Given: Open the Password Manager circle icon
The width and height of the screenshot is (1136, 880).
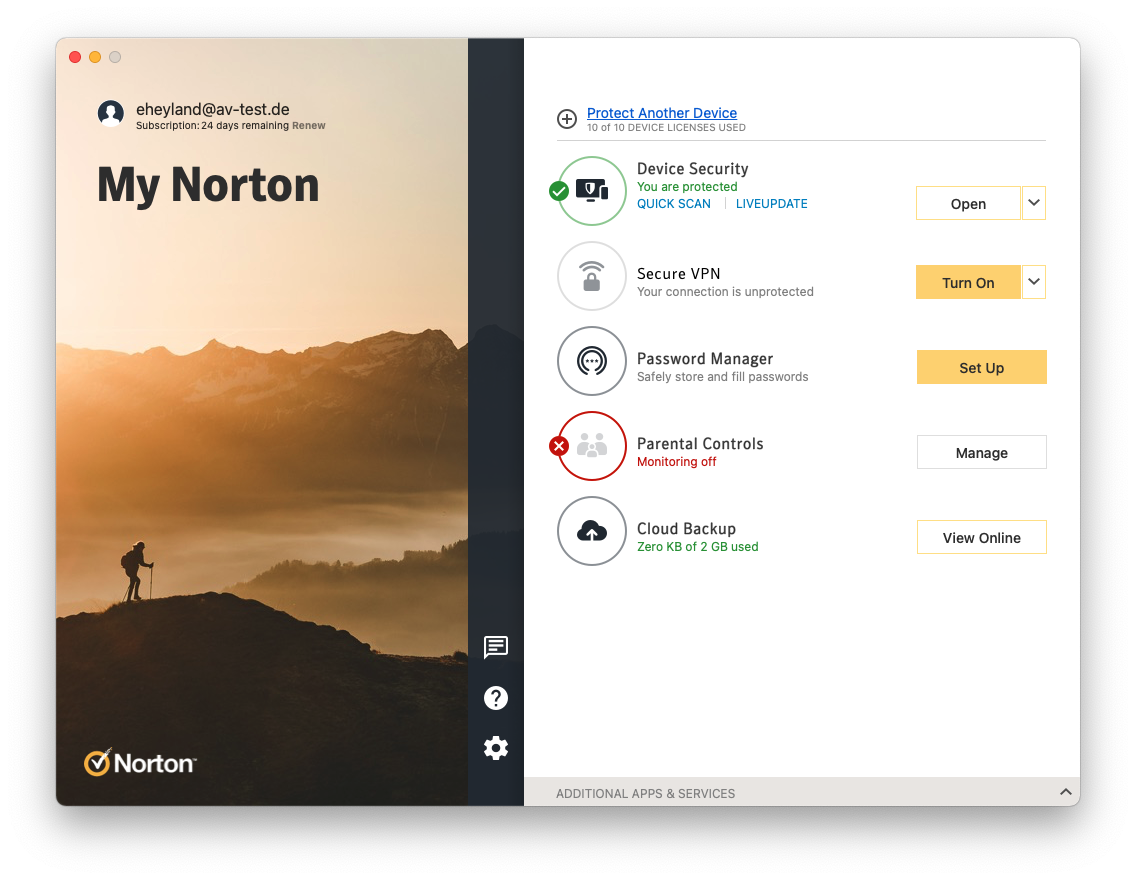Looking at the screenshot, I should [x=592, y=361].
